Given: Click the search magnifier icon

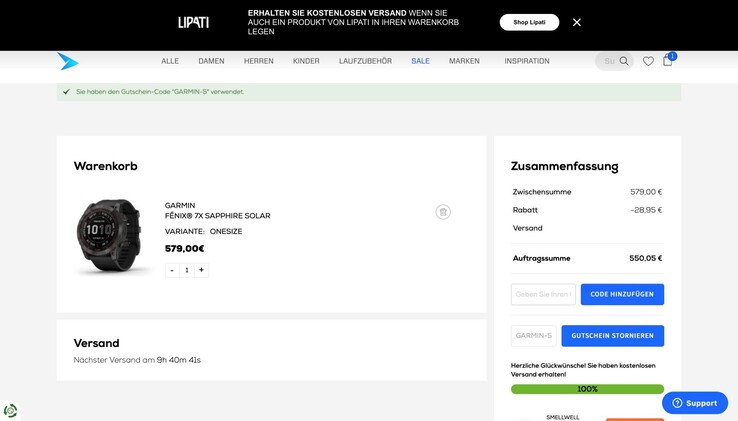Looking at the screenshot, I should click(x=624, y=61).
